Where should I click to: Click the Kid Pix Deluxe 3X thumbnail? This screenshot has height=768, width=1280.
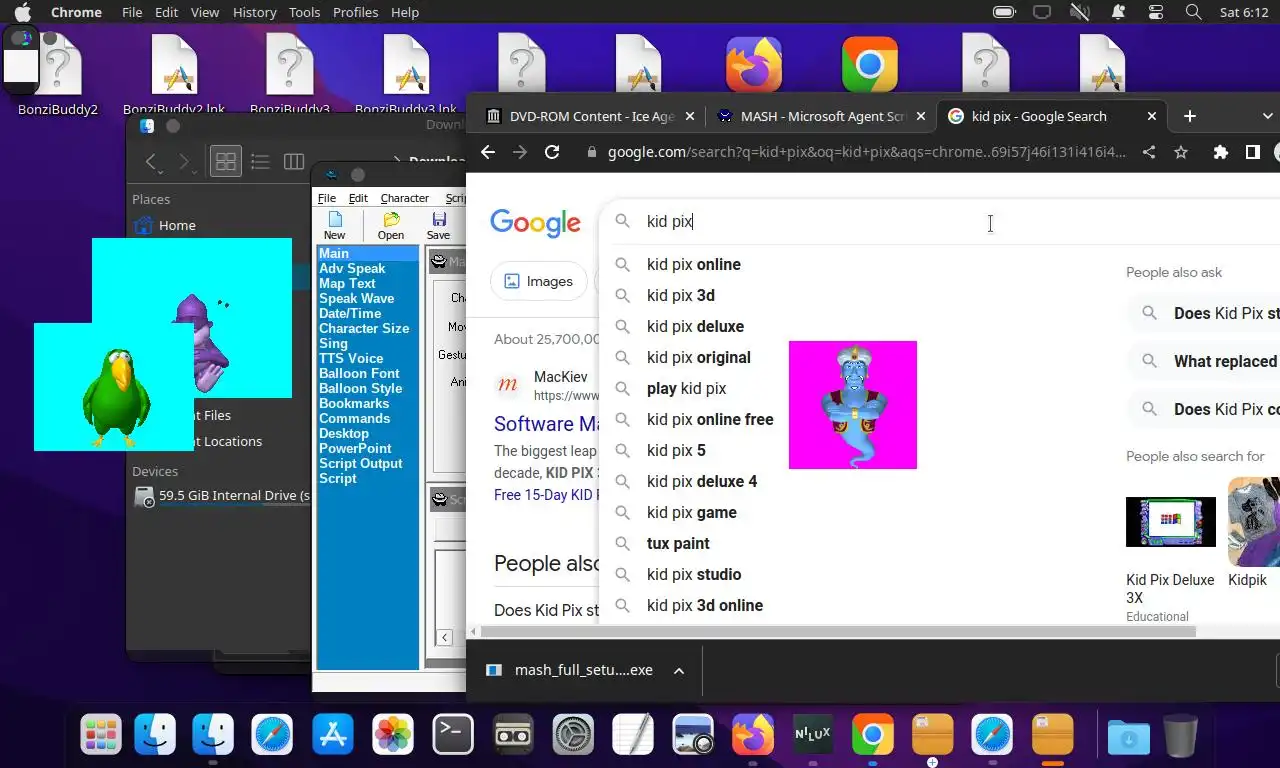[x=1171, y=522]
